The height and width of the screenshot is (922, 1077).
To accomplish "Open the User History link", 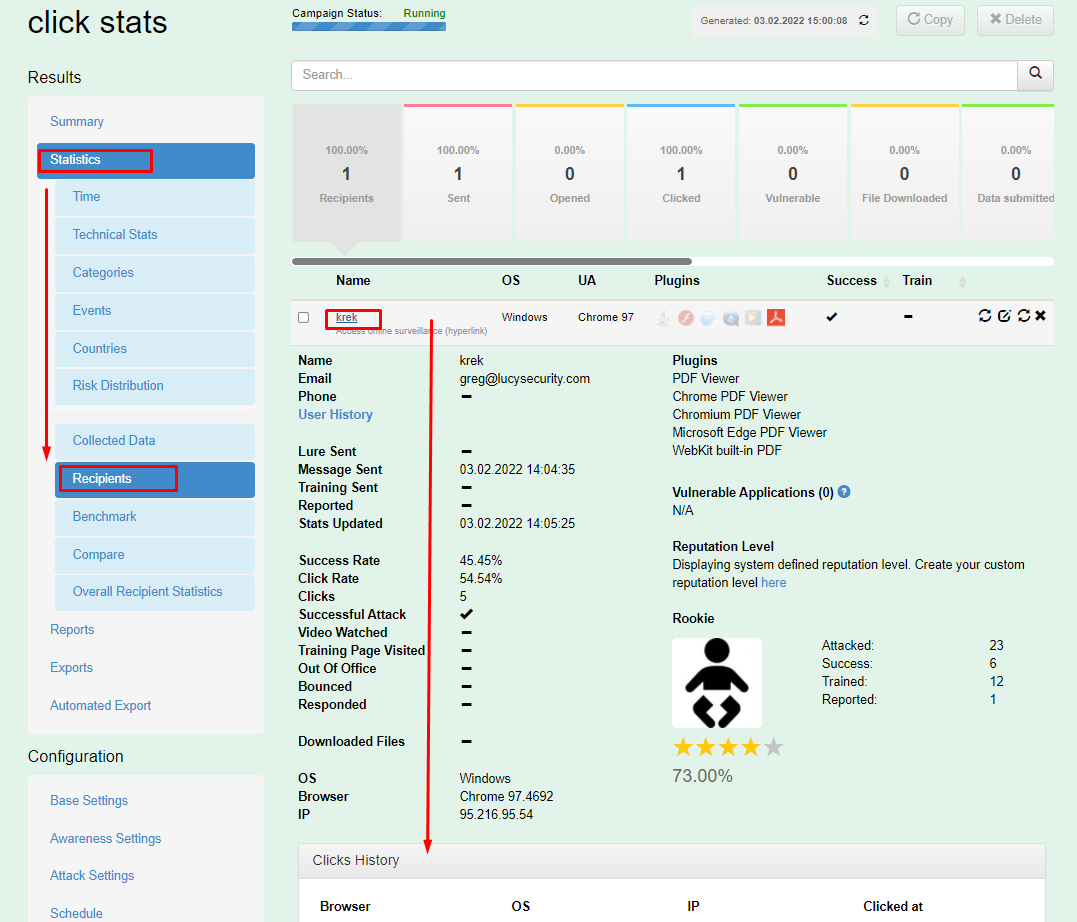I will [335, 414].
